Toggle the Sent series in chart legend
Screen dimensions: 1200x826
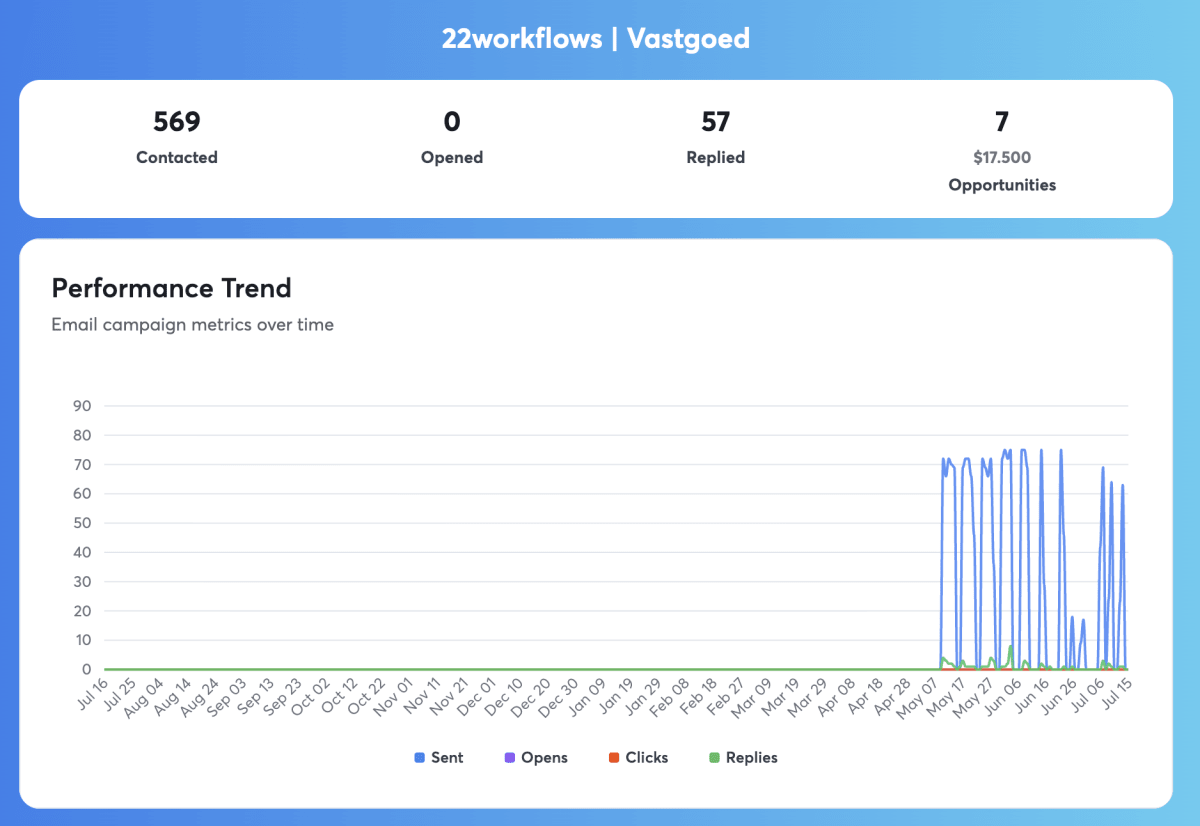[439, 758]
